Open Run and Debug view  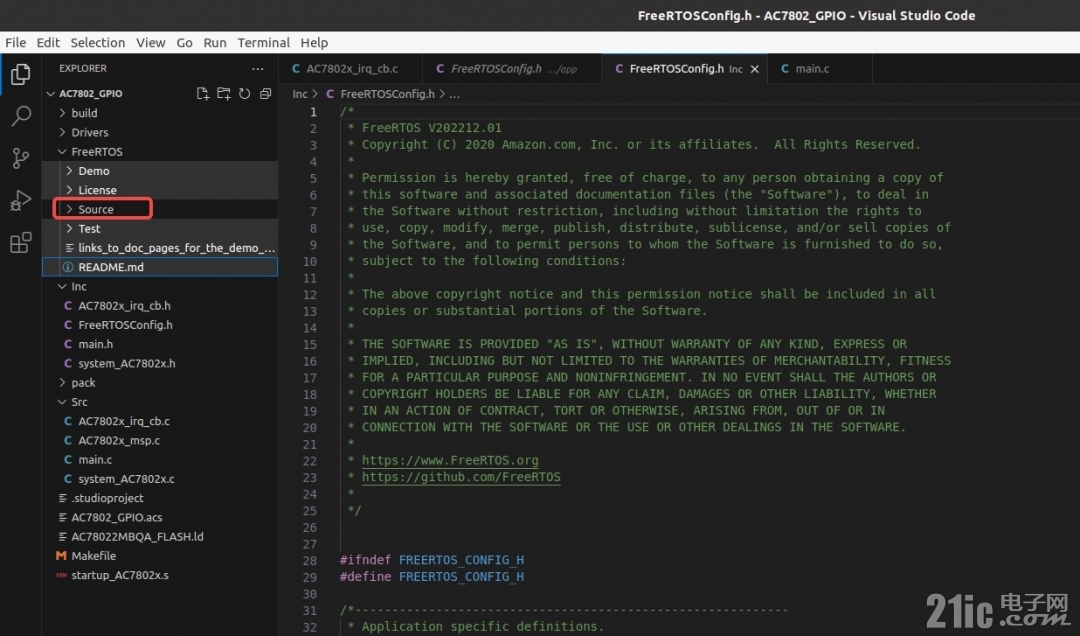(x=21, y=201)
